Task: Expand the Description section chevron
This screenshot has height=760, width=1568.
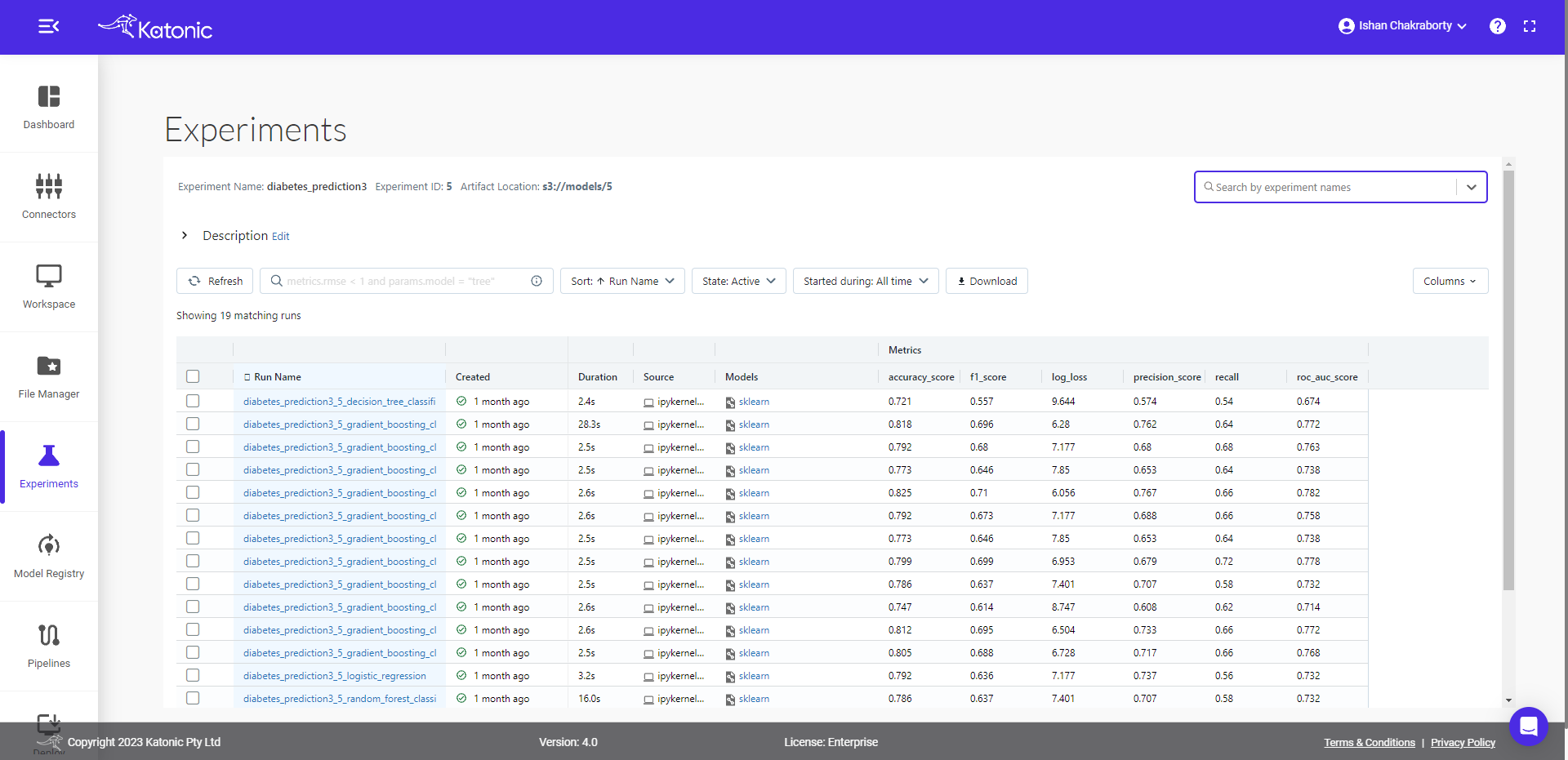Action: (x=185, y=235)
